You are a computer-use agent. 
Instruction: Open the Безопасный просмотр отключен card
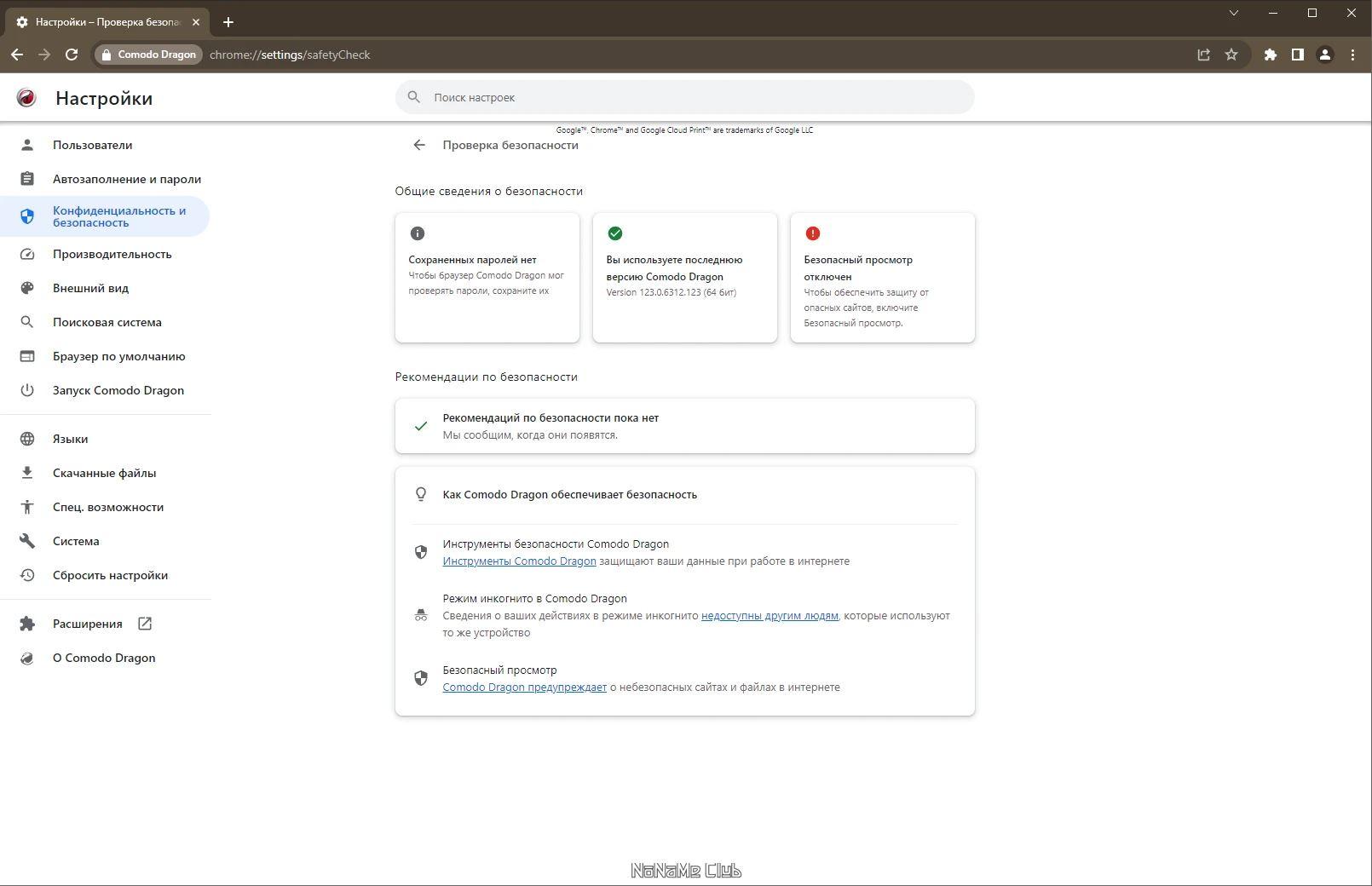pos(883,278)
